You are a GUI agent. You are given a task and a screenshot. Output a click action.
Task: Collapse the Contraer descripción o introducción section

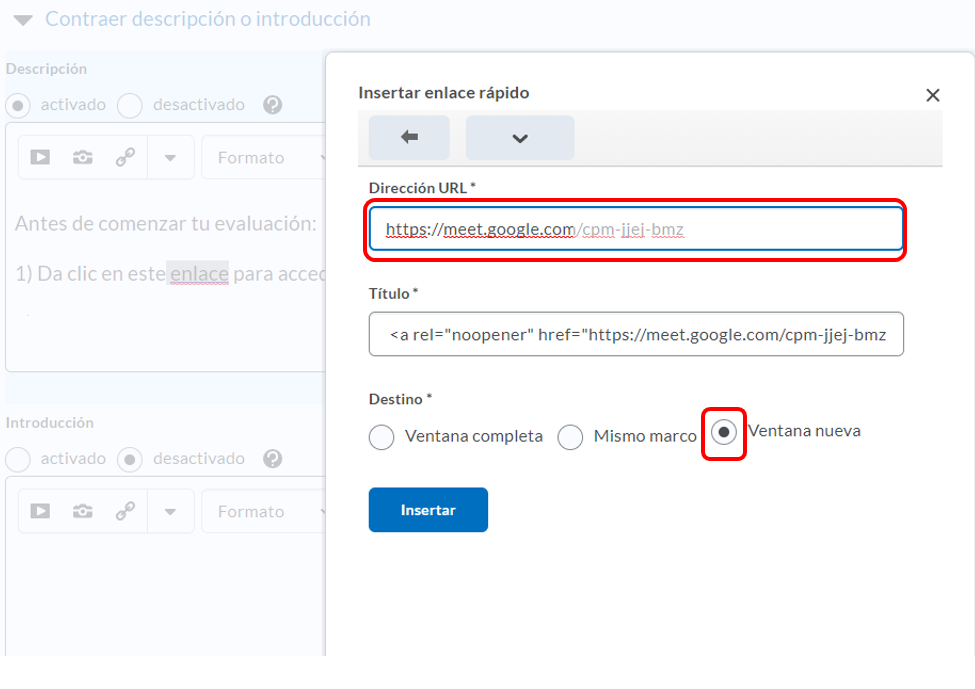24,20
